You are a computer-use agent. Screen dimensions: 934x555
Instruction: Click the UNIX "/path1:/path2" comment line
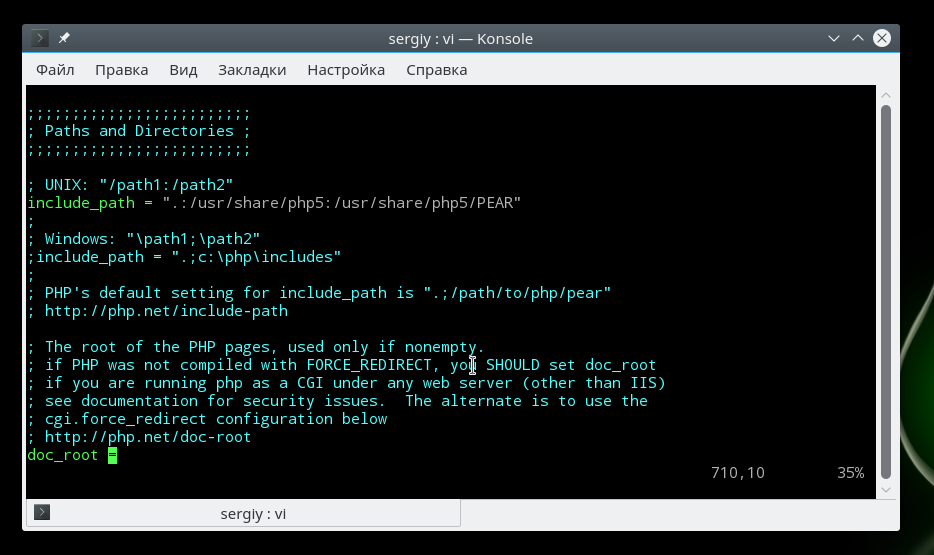[130, 185]
